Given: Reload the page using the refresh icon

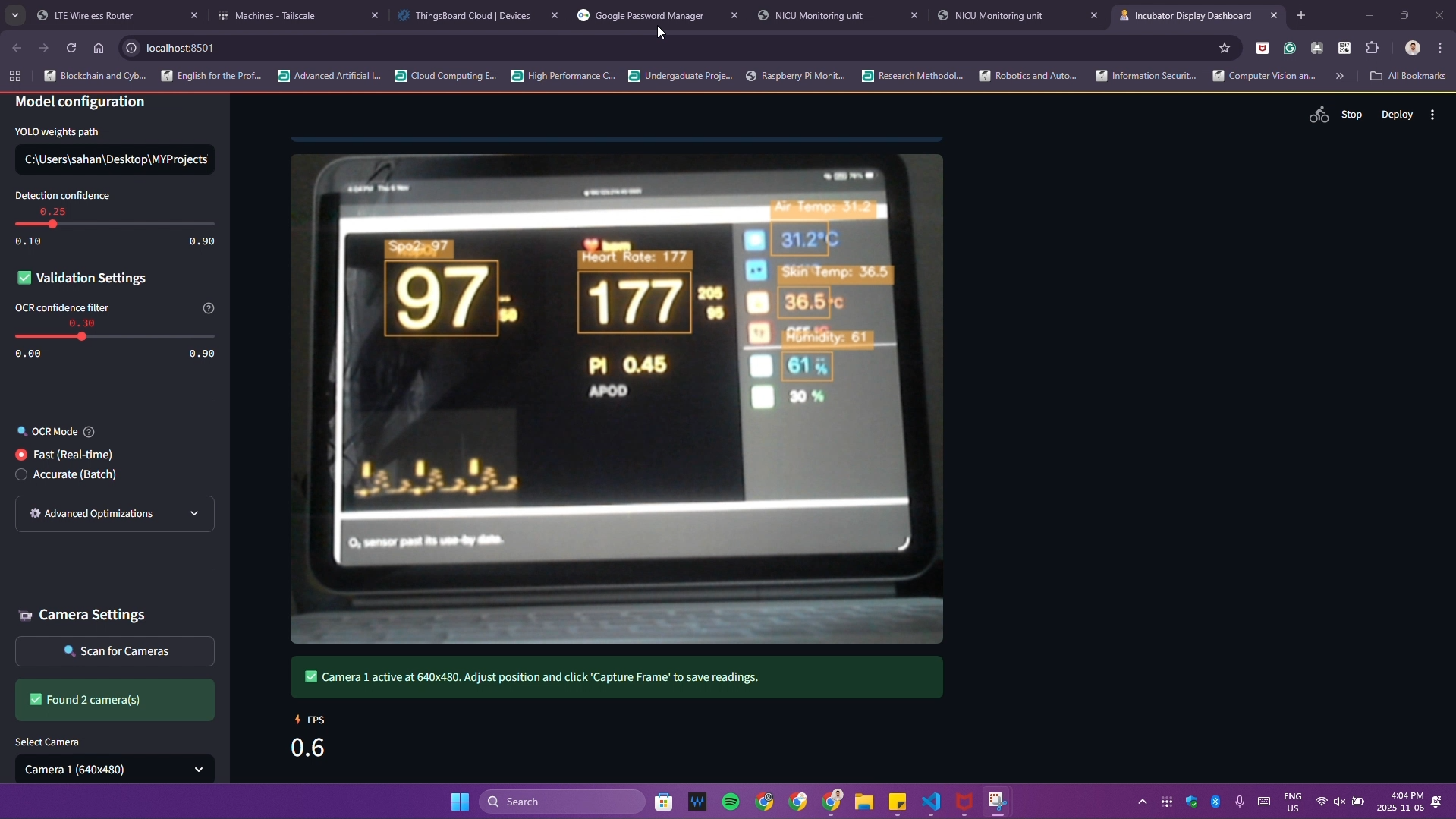Looking at the screenshot, I should 71,48.
